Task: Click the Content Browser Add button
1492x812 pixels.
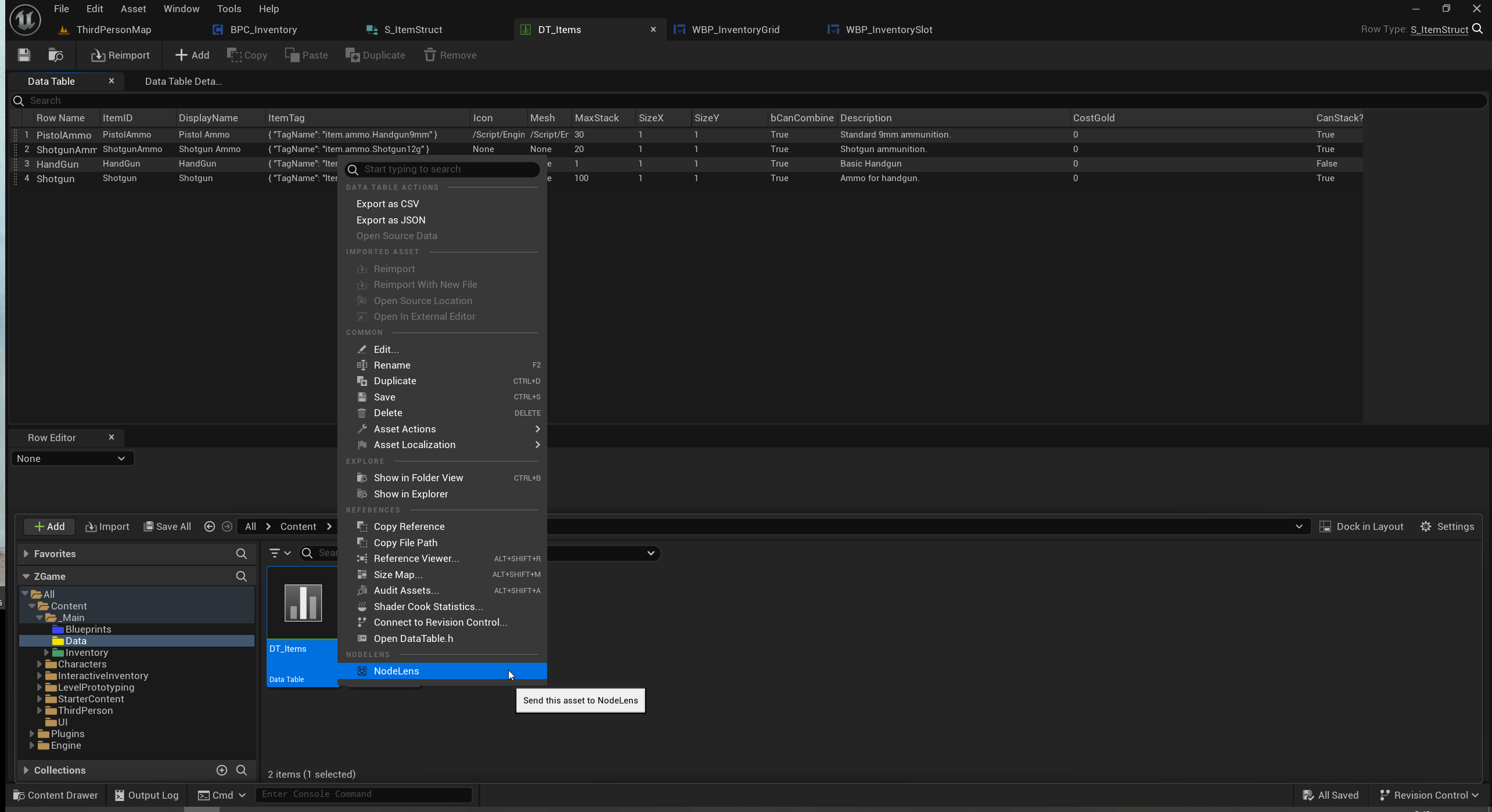Action: click(49, 526)
